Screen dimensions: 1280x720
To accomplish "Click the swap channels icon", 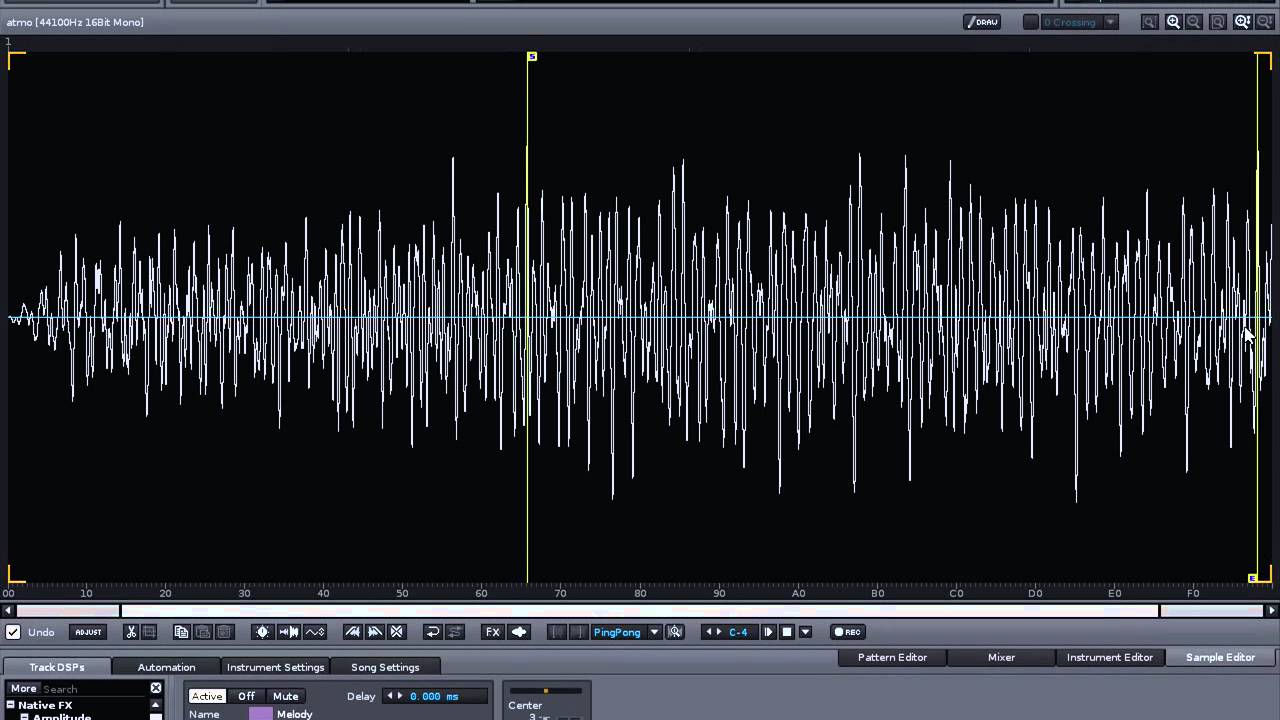I will tap(455, 632).
